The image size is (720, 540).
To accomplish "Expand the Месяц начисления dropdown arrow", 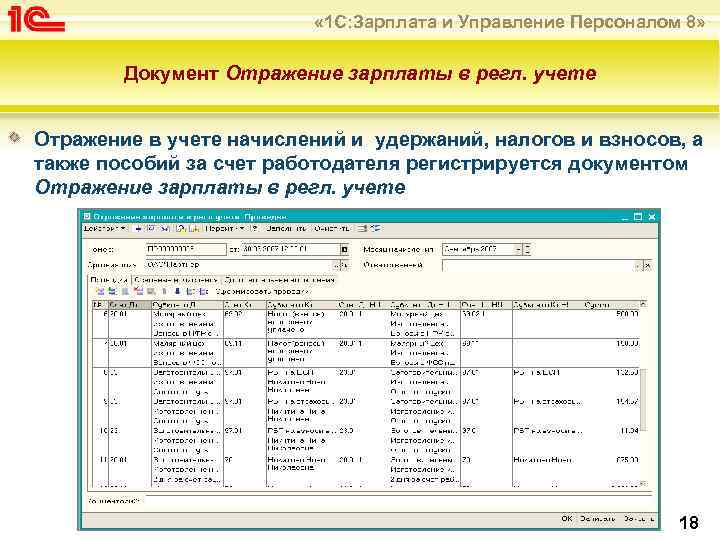I will click(x=518, y=249).
